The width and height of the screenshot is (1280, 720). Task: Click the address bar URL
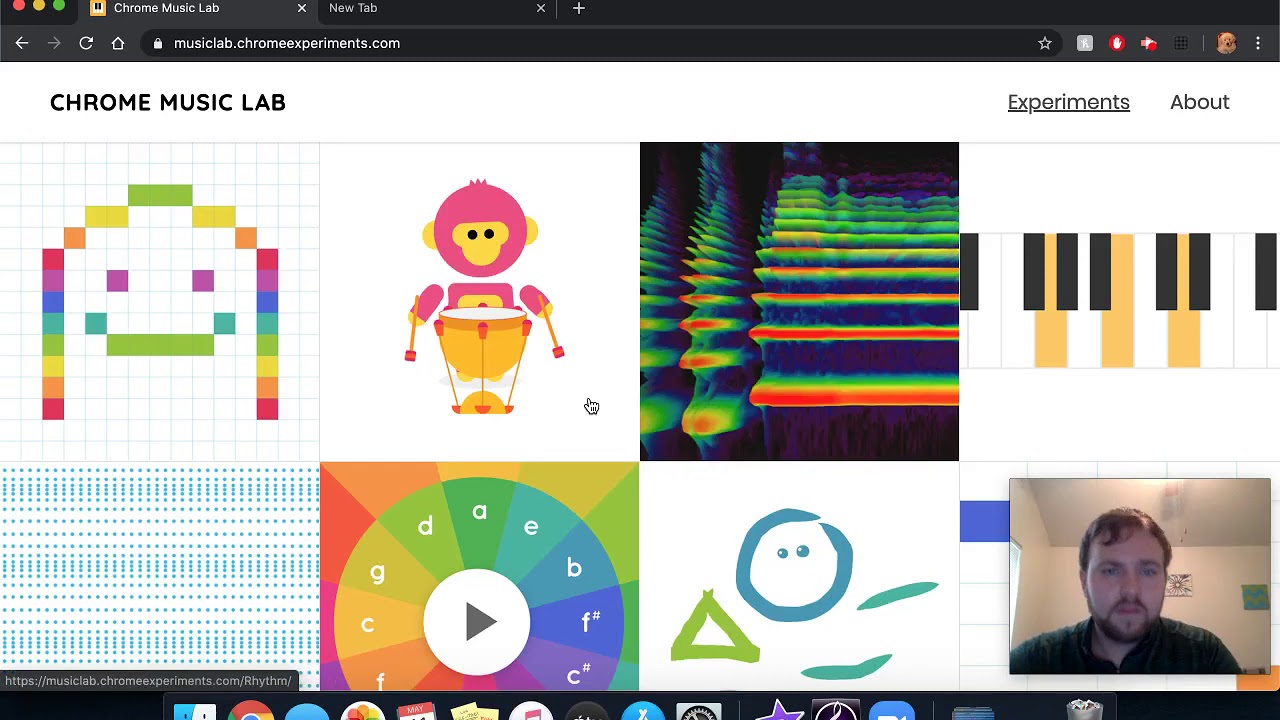287,43
